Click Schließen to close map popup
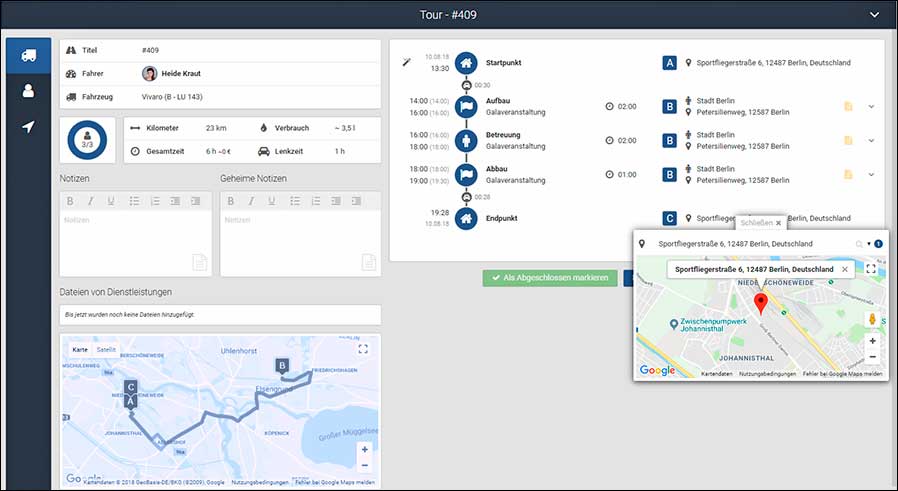The width and height of the screenshot is (898, 491). click(760, 223)
